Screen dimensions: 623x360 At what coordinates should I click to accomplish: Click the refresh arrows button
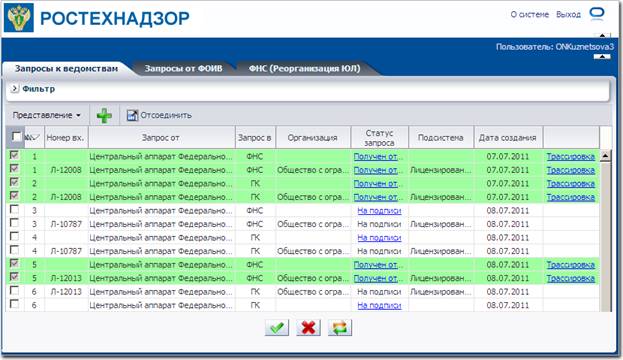coord(340,328)
